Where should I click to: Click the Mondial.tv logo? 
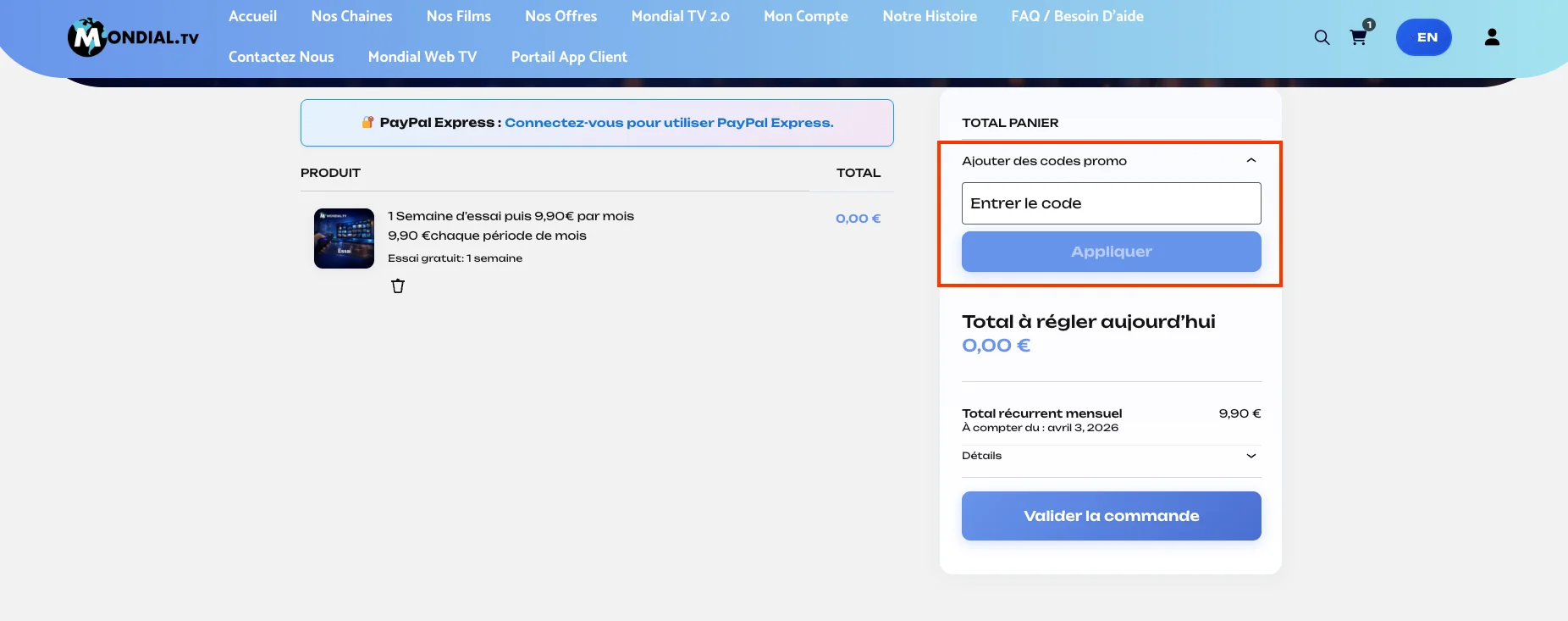pyautogui.click(x=133, y=37)
